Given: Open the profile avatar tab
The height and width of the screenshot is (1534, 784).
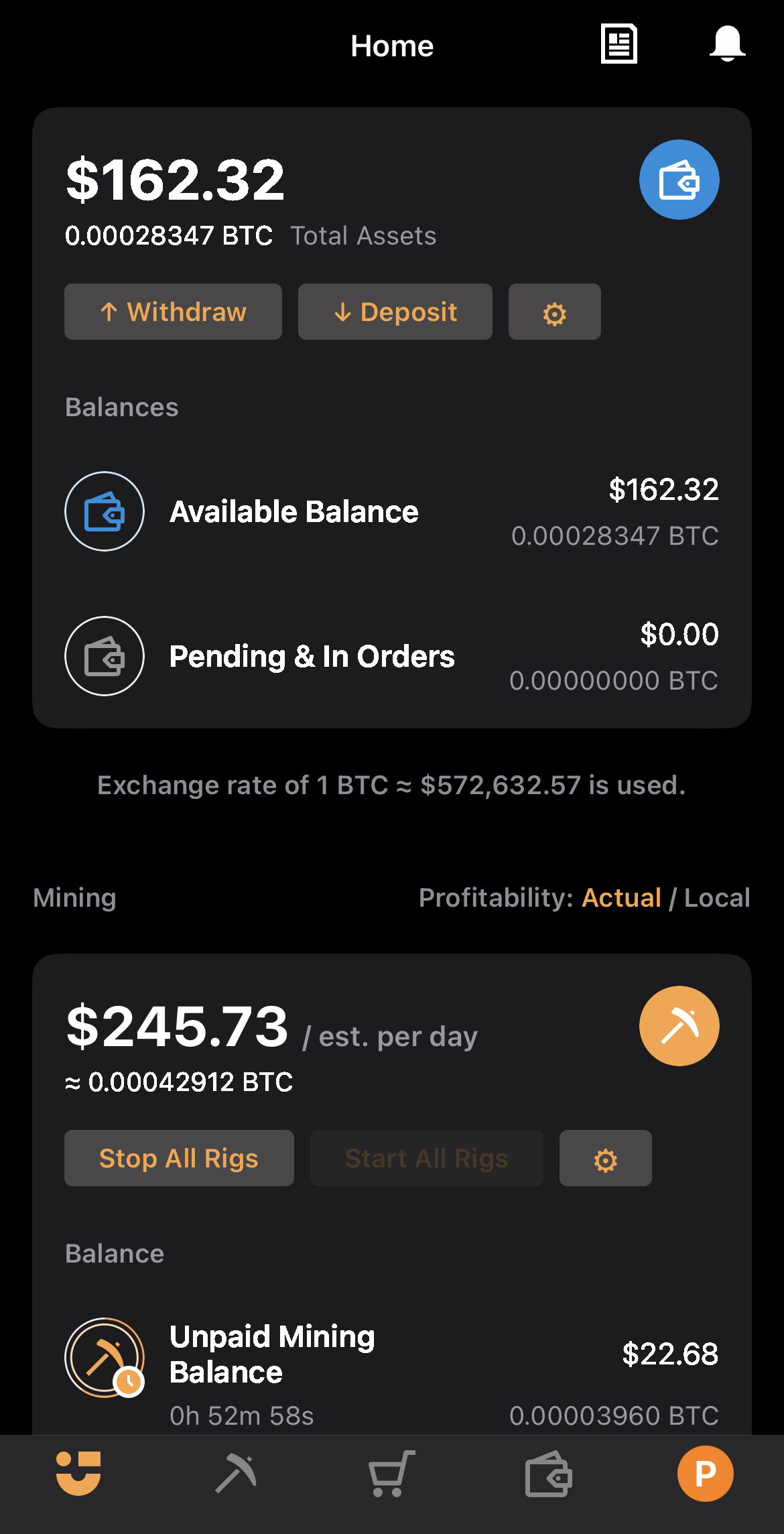Looking at the screenshot, I should coord(705,1474).
